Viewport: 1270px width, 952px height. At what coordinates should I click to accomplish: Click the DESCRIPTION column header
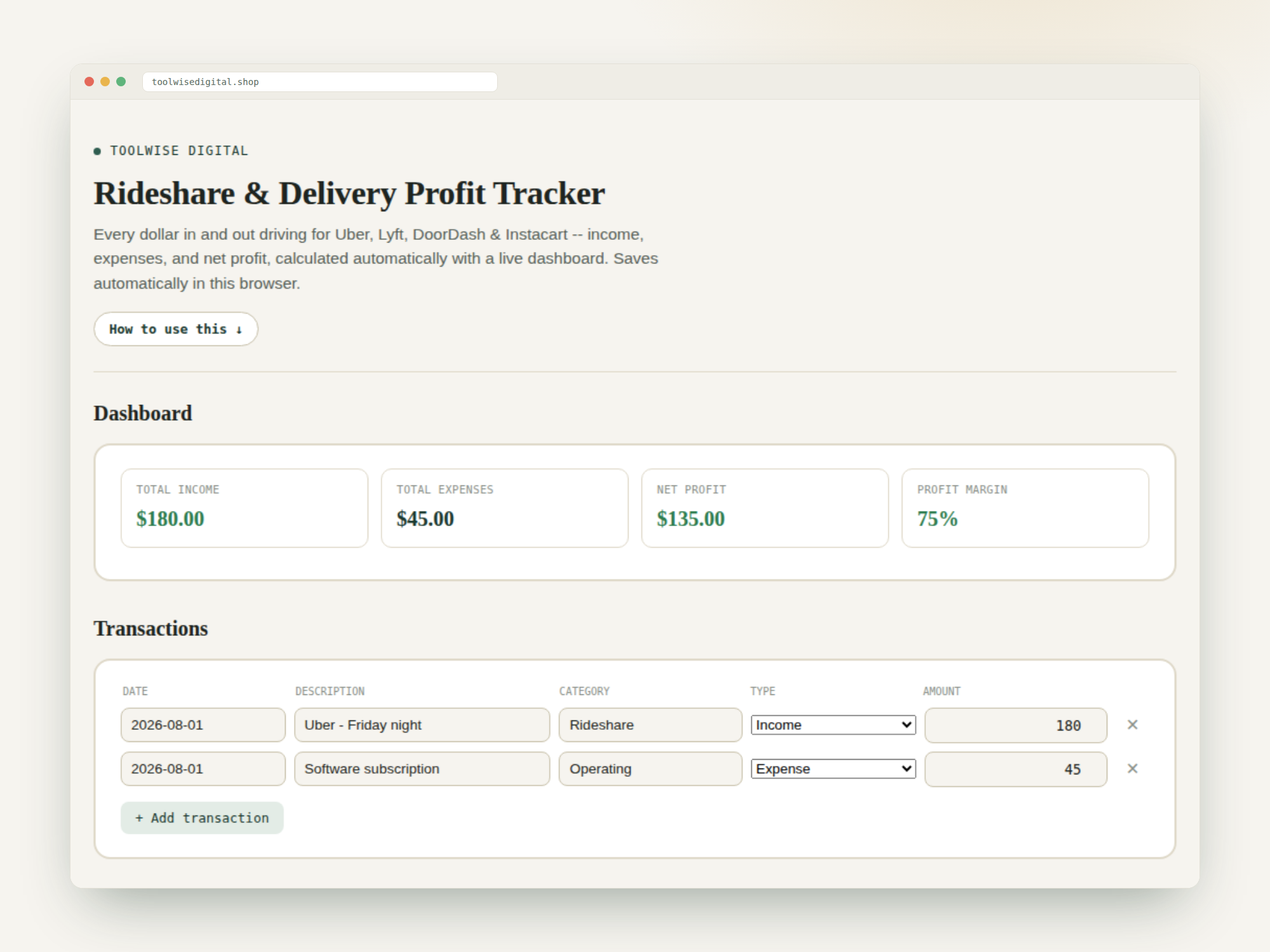(x=330, y=691)
